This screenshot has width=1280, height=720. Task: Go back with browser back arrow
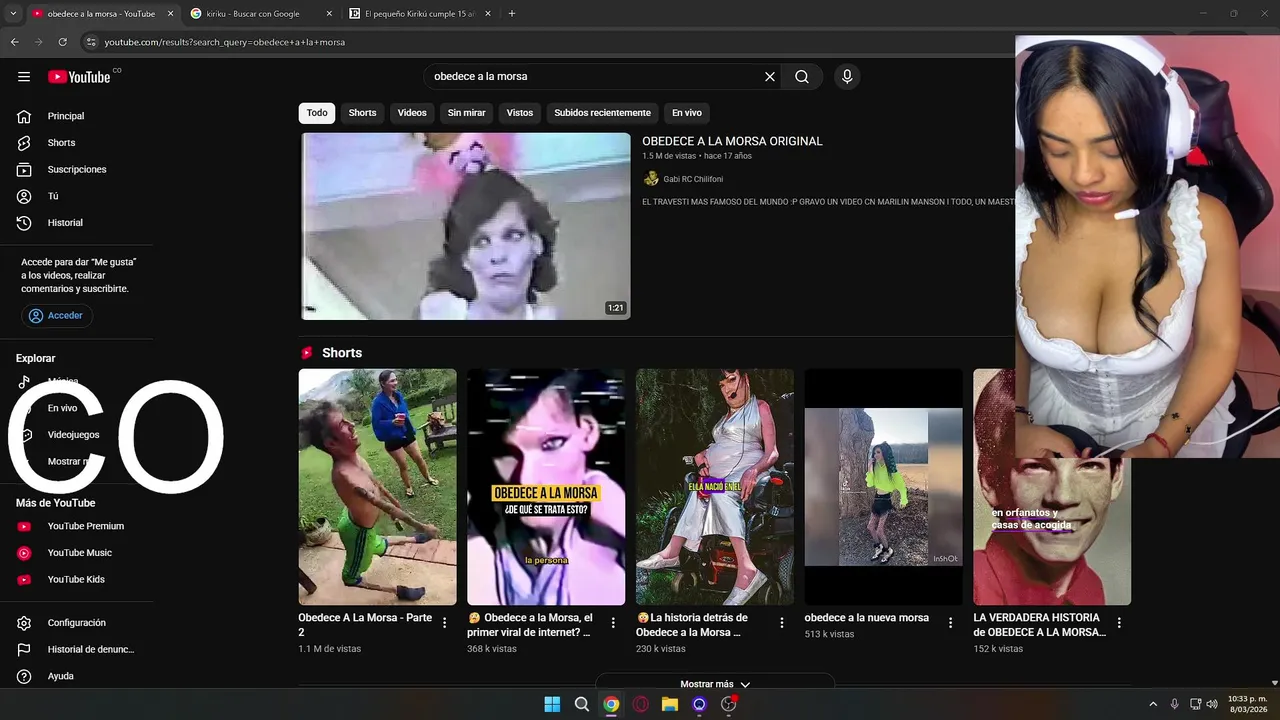pos(14,42)
